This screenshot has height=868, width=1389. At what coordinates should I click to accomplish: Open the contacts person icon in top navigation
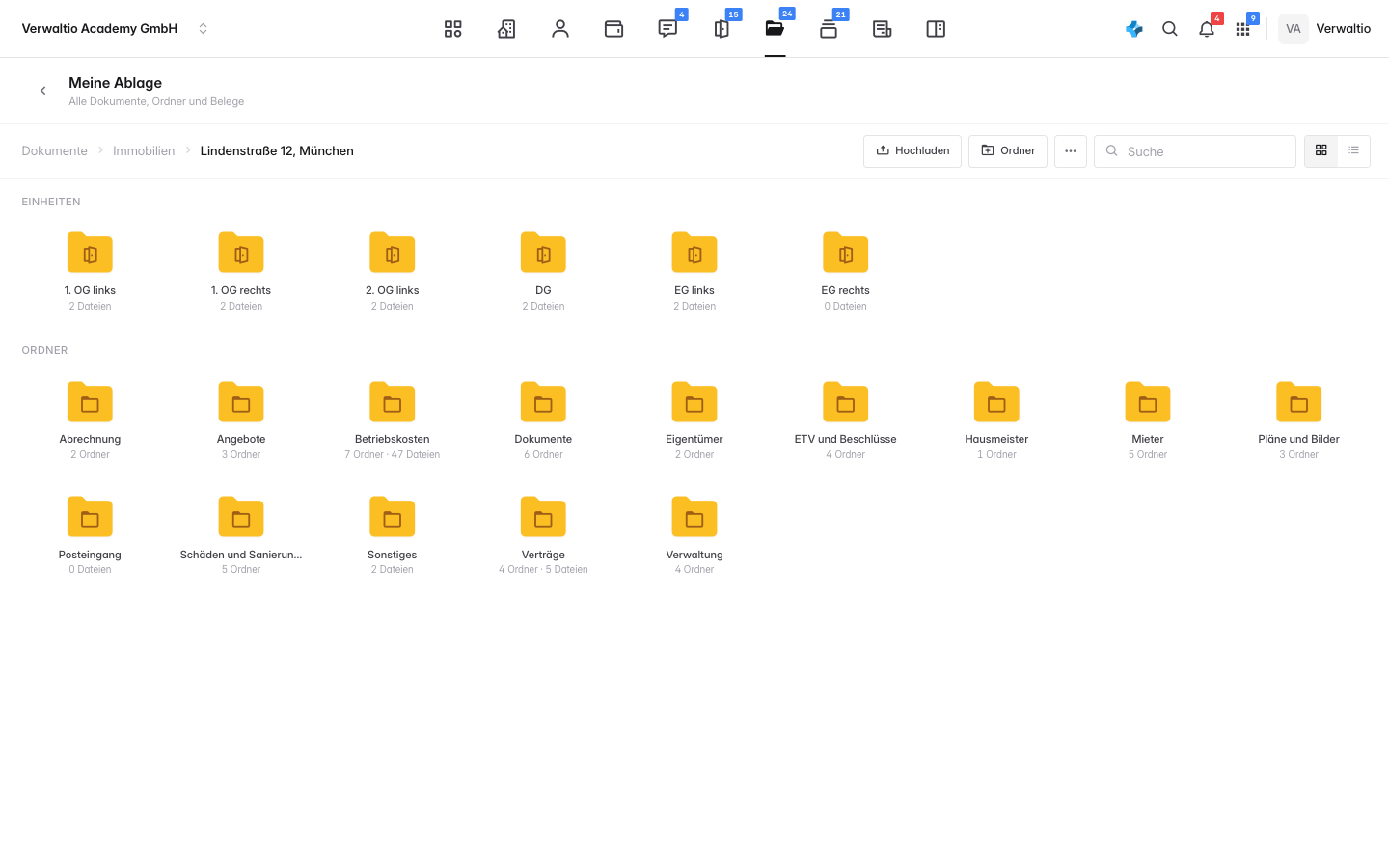560,29
